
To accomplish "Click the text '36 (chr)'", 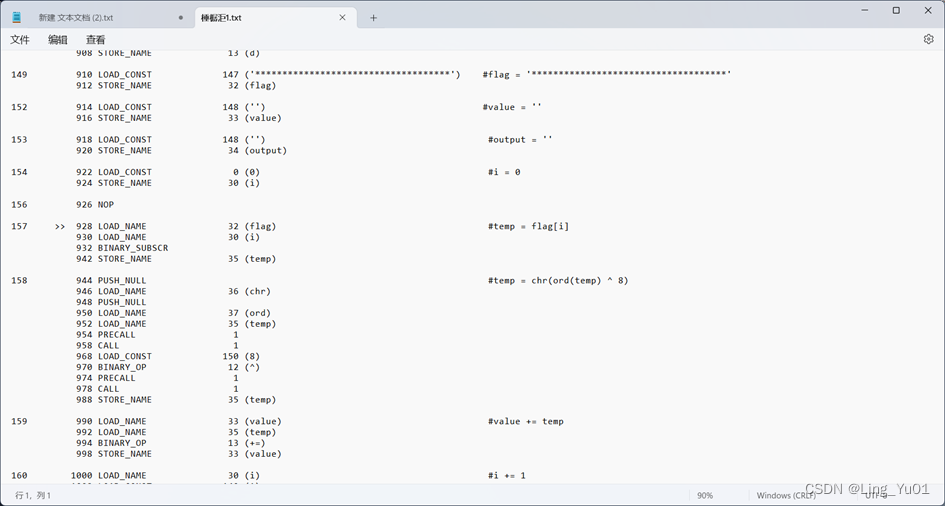I will coord(250,292).
